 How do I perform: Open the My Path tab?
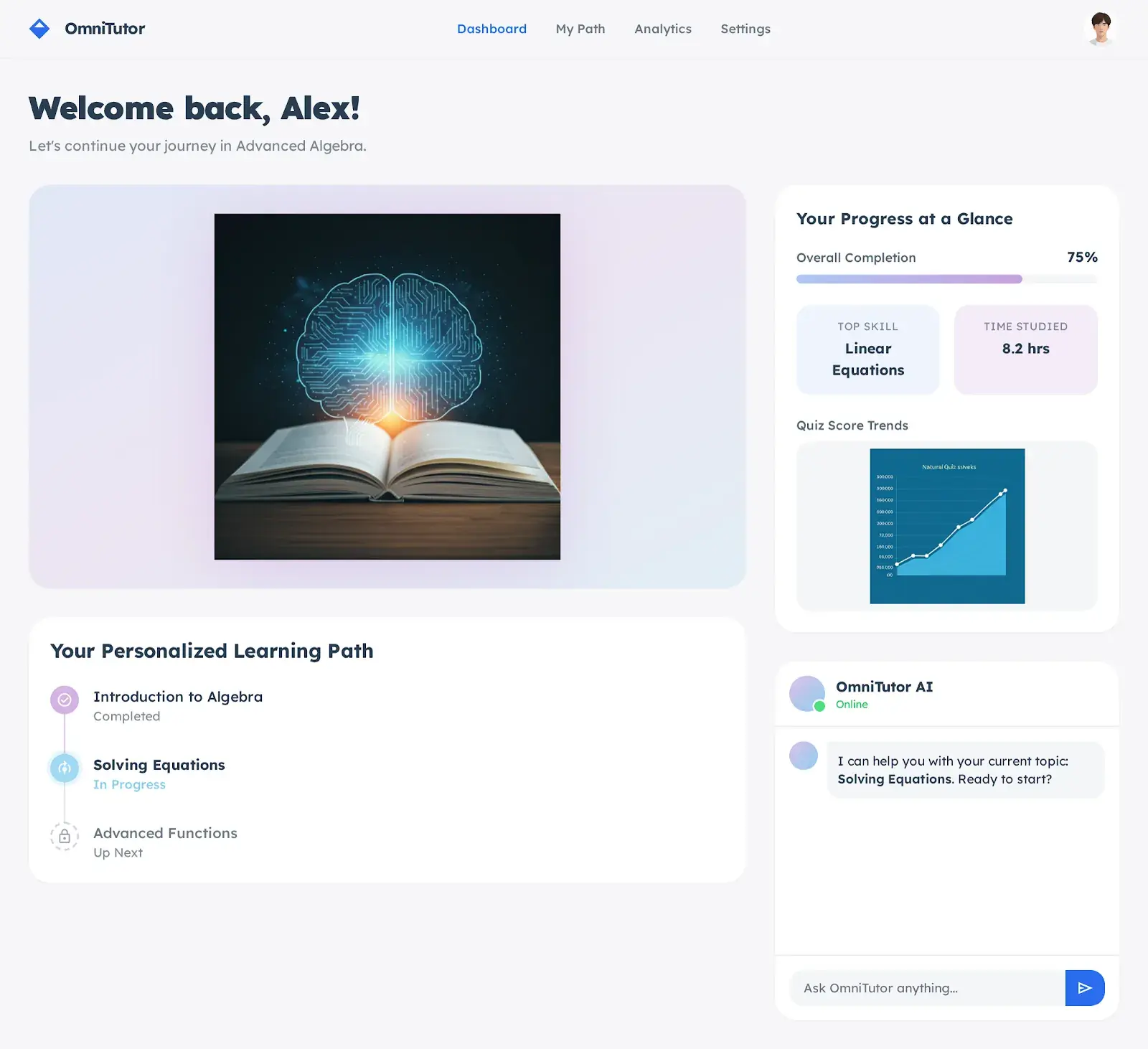click(580, 29)
